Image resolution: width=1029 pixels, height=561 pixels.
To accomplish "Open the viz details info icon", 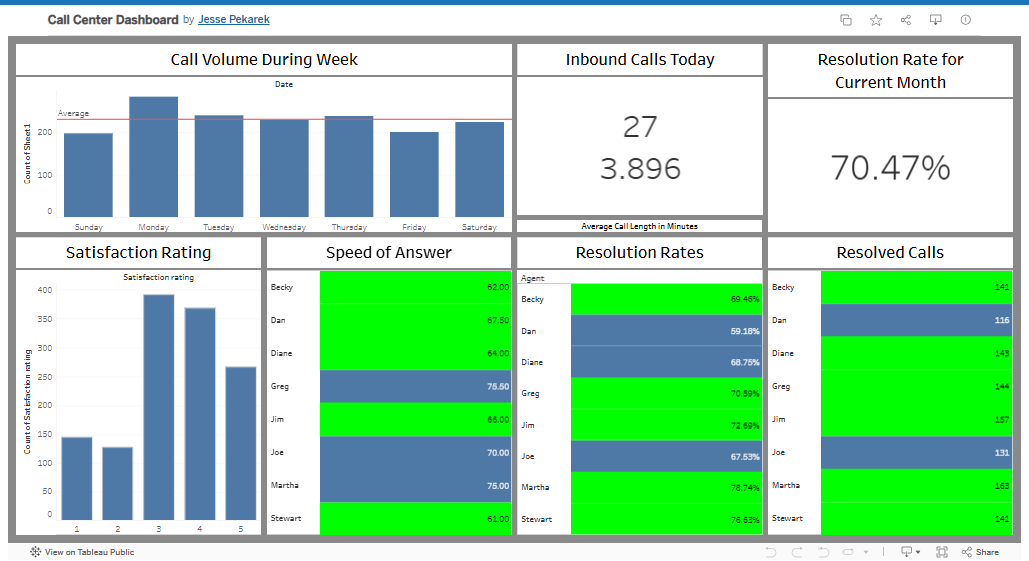I will (965, 20).
